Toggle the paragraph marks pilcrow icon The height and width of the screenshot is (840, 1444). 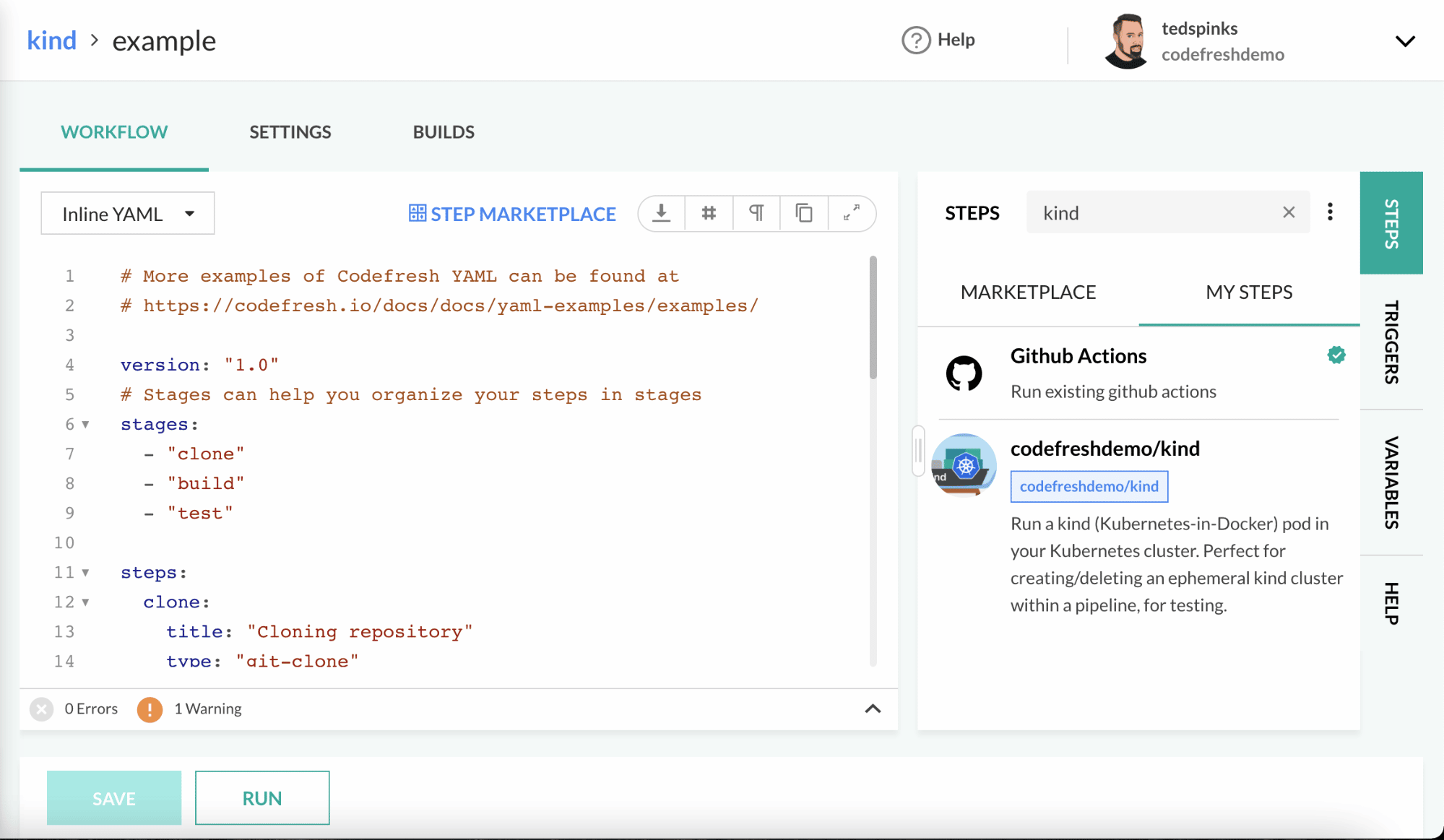pos(756,213)
